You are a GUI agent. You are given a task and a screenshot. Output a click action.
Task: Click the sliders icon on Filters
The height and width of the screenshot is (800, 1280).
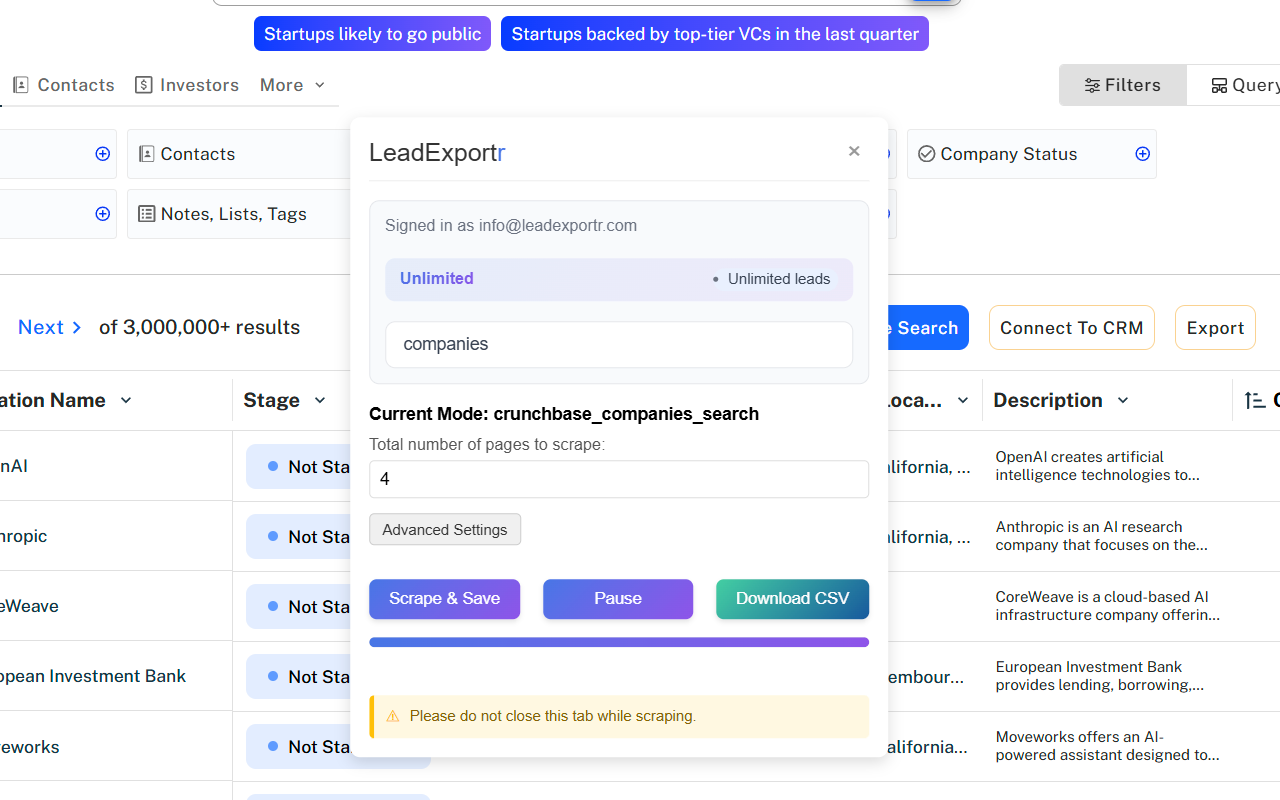point(1093,85)
